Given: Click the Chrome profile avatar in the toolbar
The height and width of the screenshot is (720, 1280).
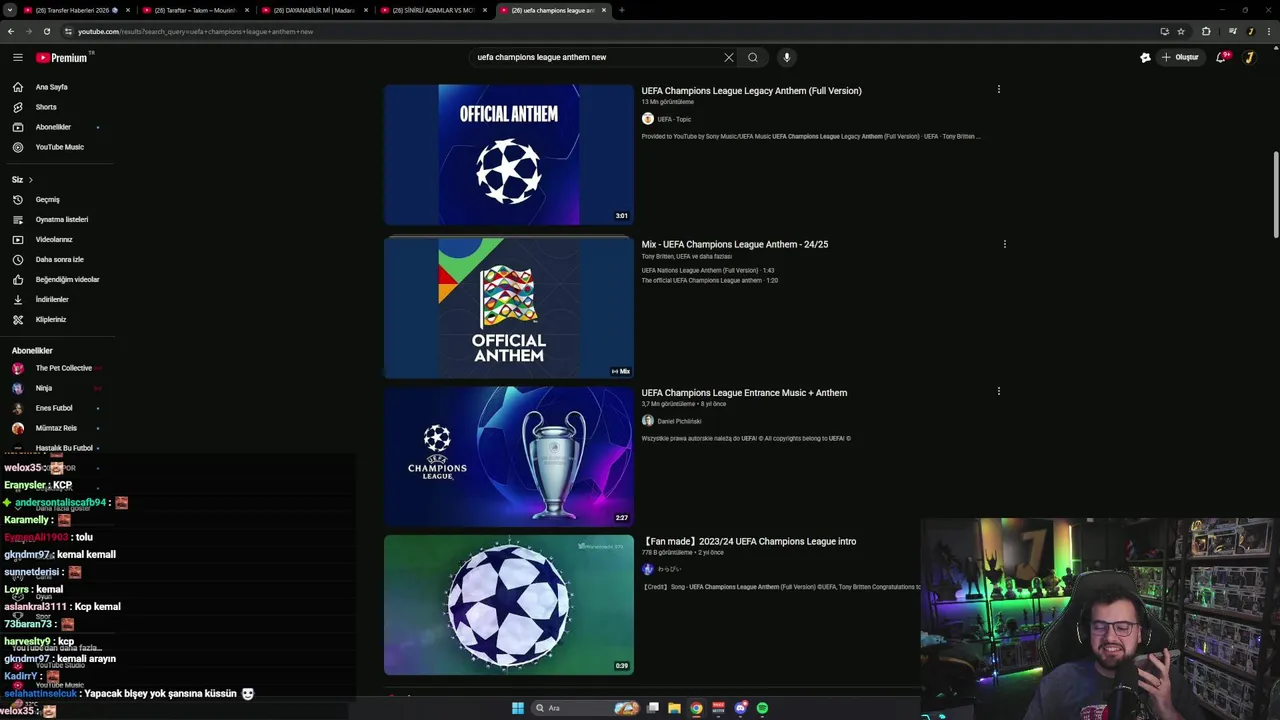Looking at the screenshot, I should point(1251,31).
